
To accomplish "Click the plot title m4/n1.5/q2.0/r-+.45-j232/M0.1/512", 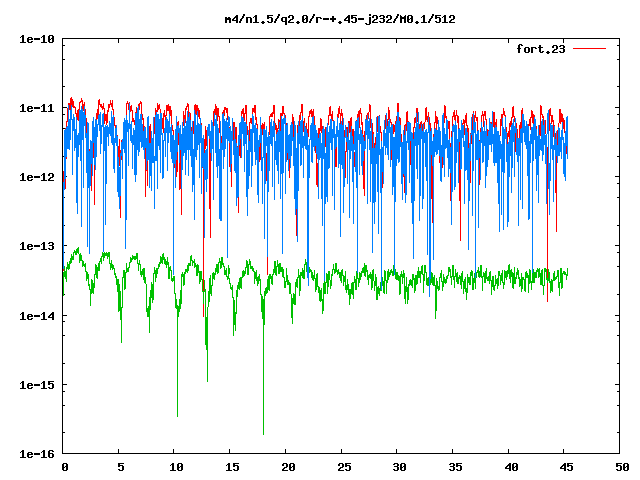I will tap(340, 19).
